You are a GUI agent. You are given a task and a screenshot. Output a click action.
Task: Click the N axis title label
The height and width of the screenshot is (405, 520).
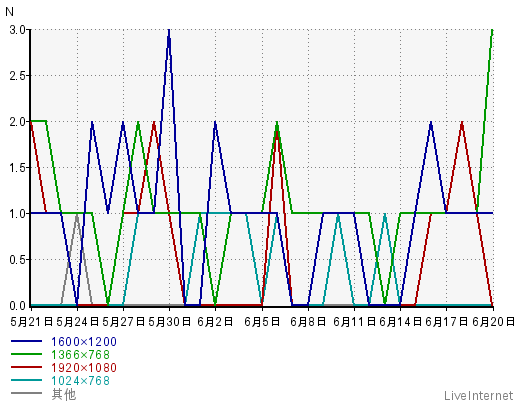coord(9,12)
